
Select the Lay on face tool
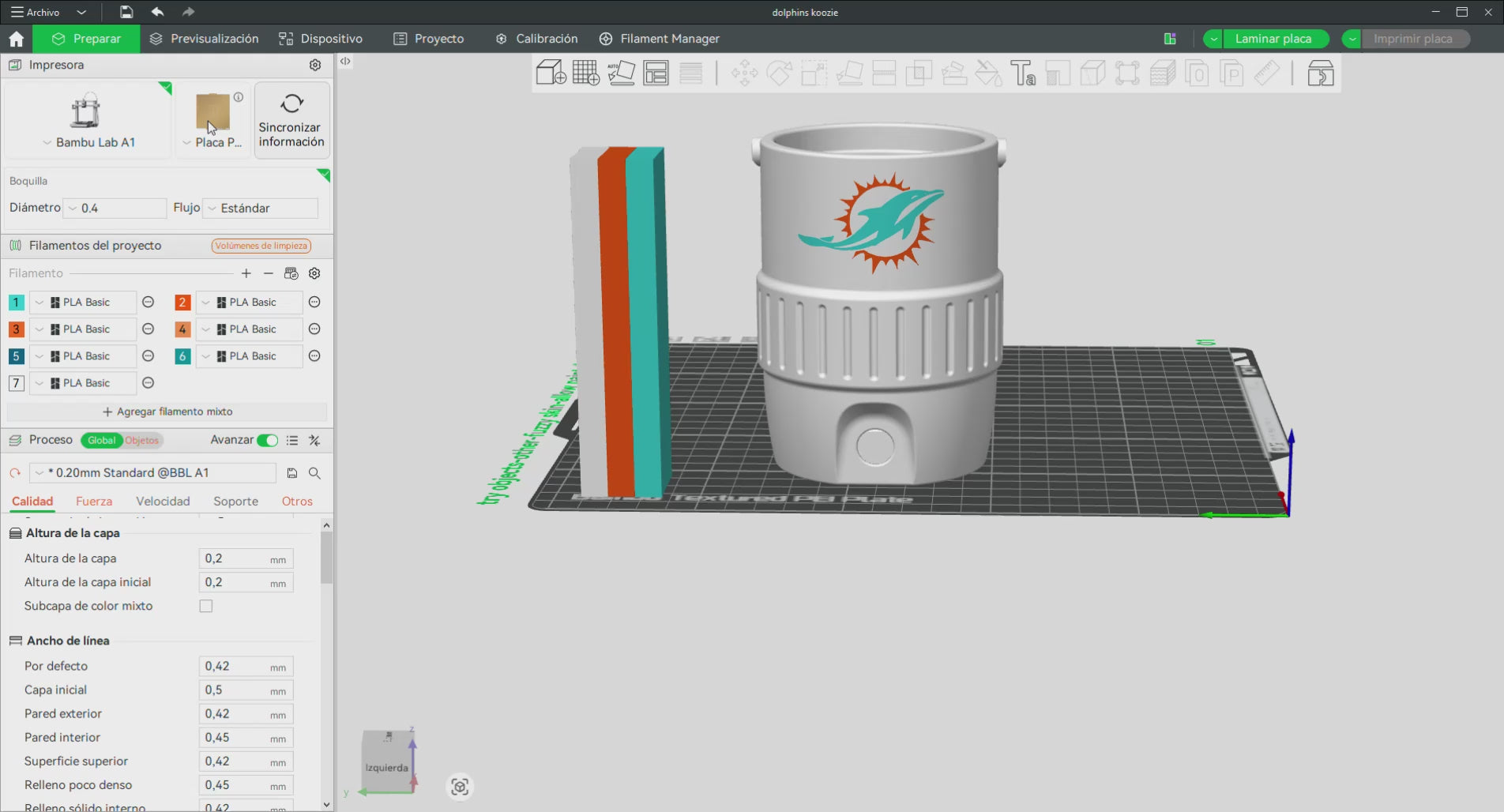849,73
